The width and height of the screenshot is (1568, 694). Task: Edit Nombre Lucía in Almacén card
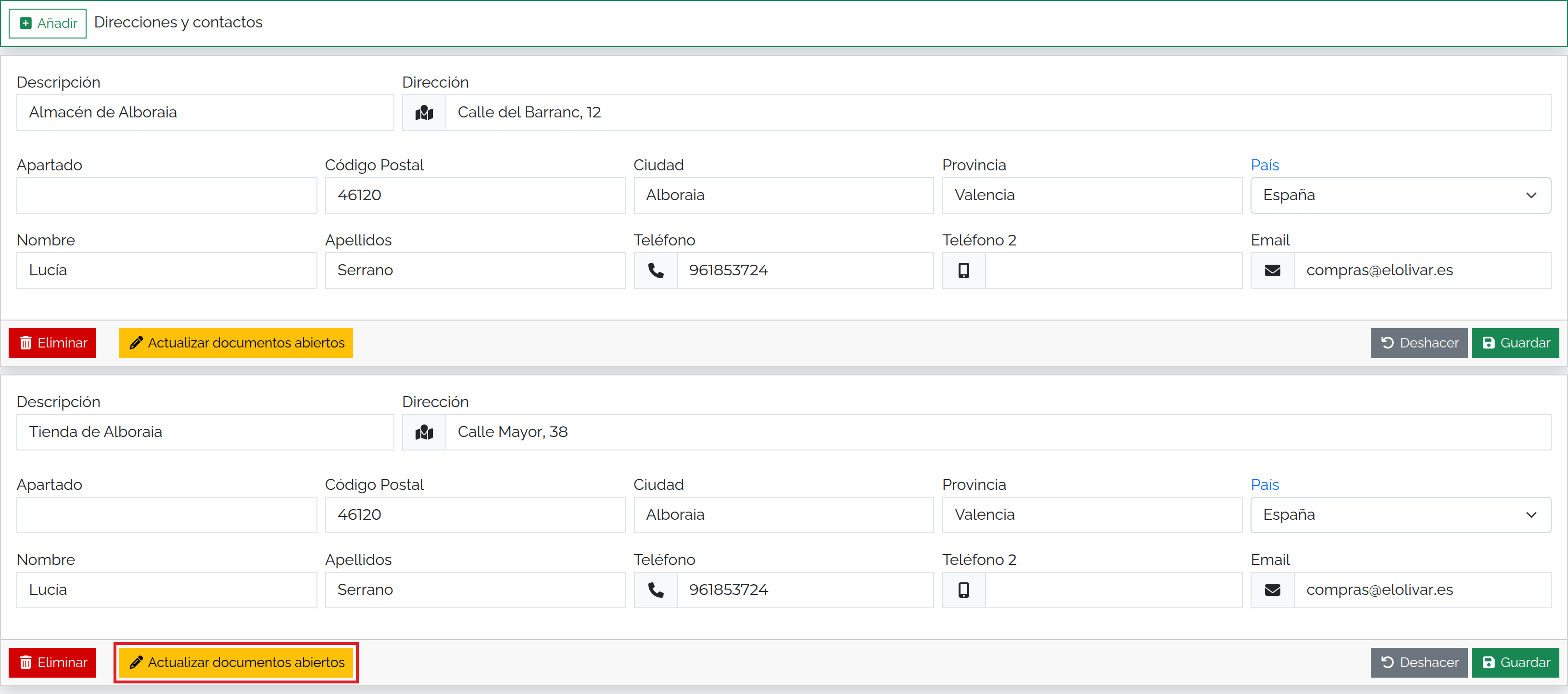point(167,270)
